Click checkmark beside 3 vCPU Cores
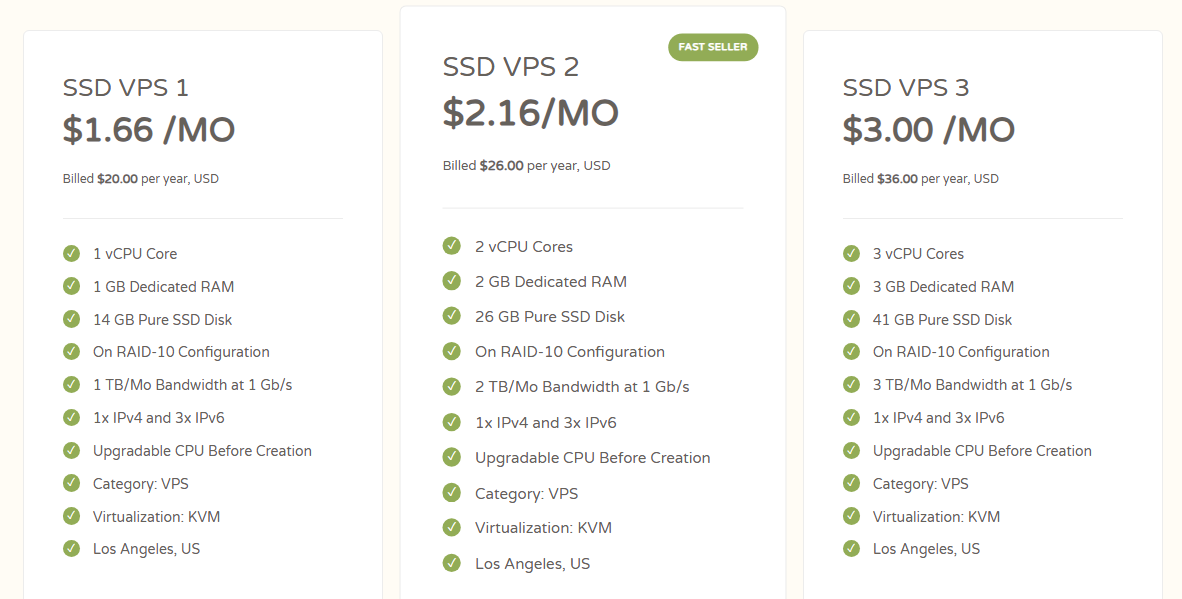 pyautogui.click(x=851, y=253)
